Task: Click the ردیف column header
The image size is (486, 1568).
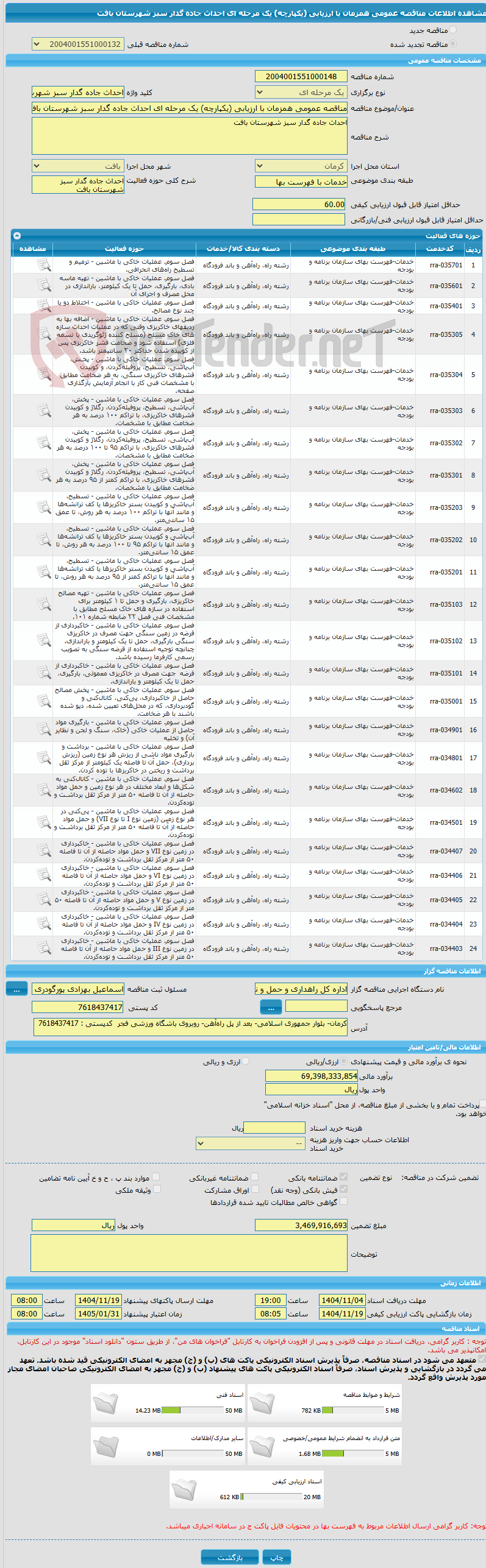Action: 473,249
